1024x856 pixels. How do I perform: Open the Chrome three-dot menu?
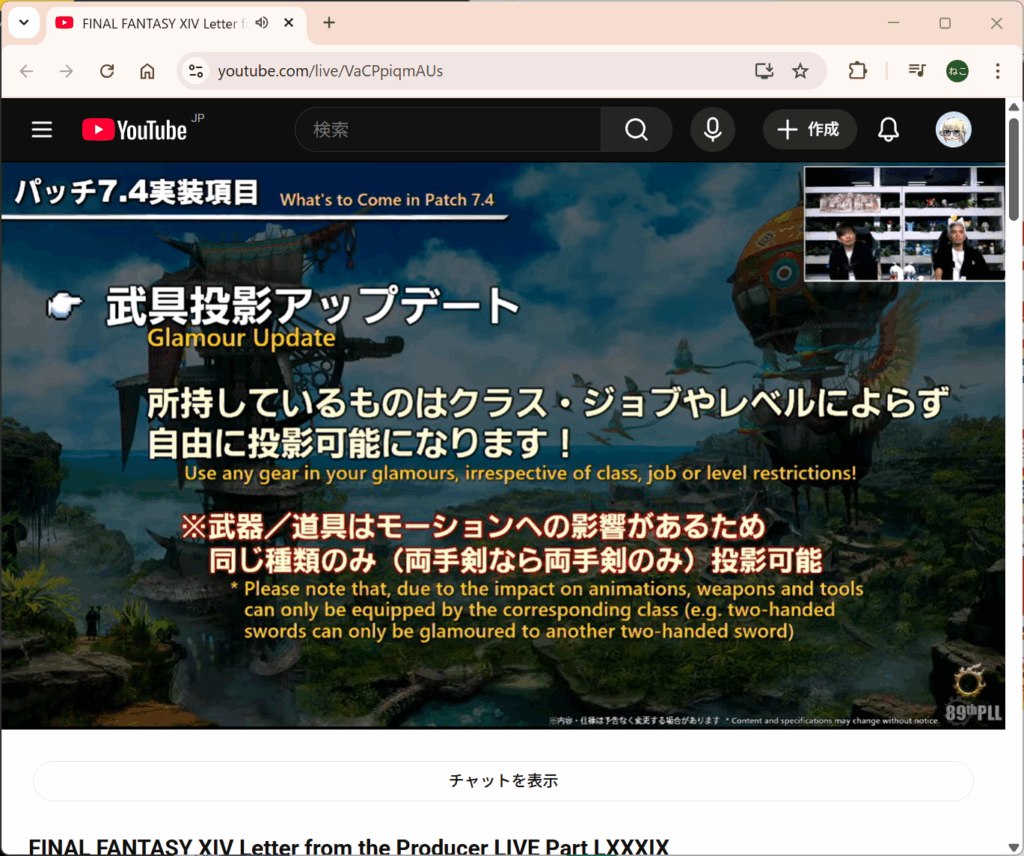coord(997,71)
